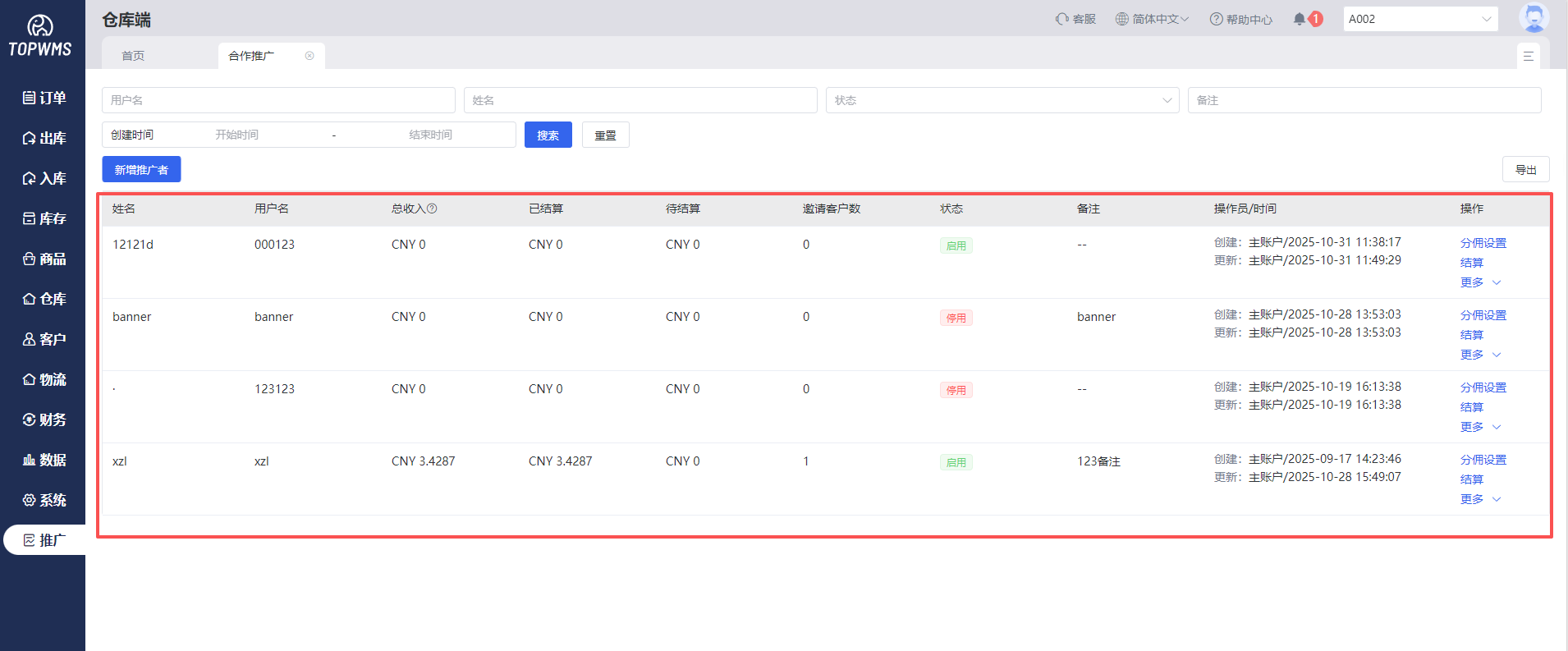
Task: Click the 导出 export button
Action: tap(1525, 170)
